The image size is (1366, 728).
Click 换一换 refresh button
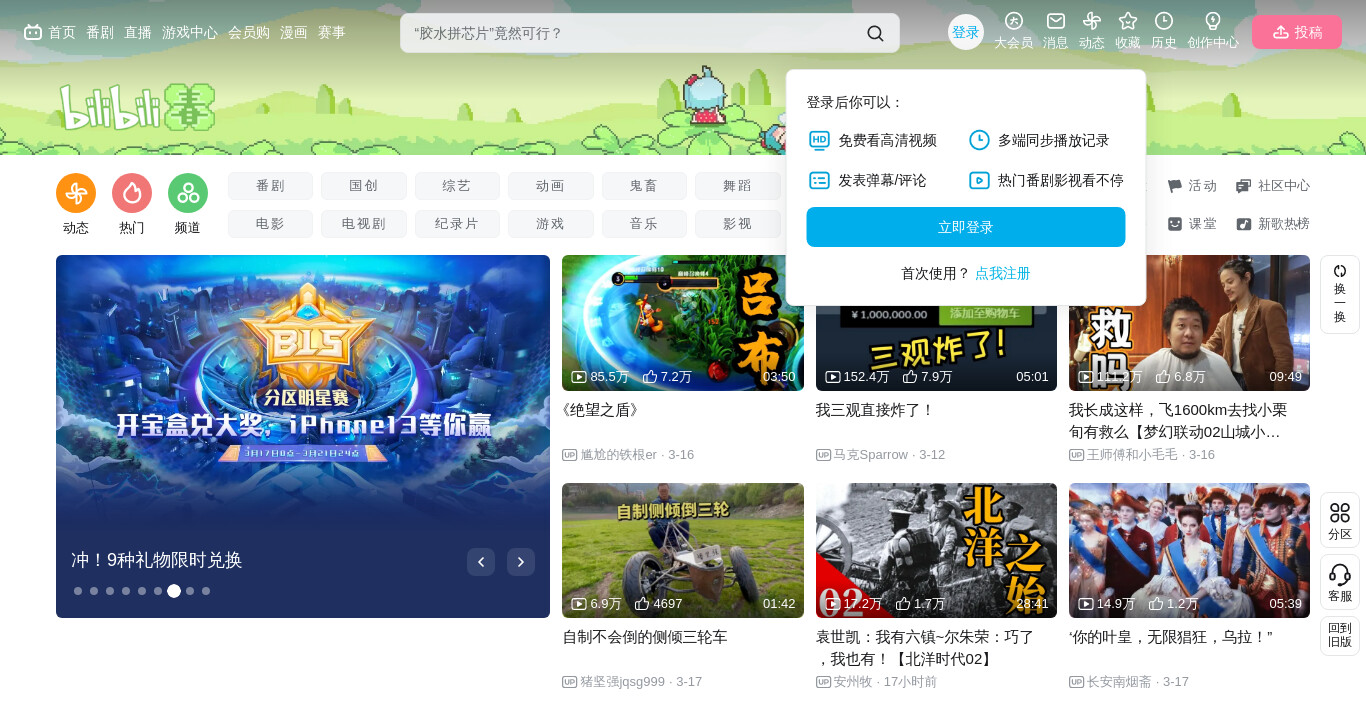point(1340,294)
